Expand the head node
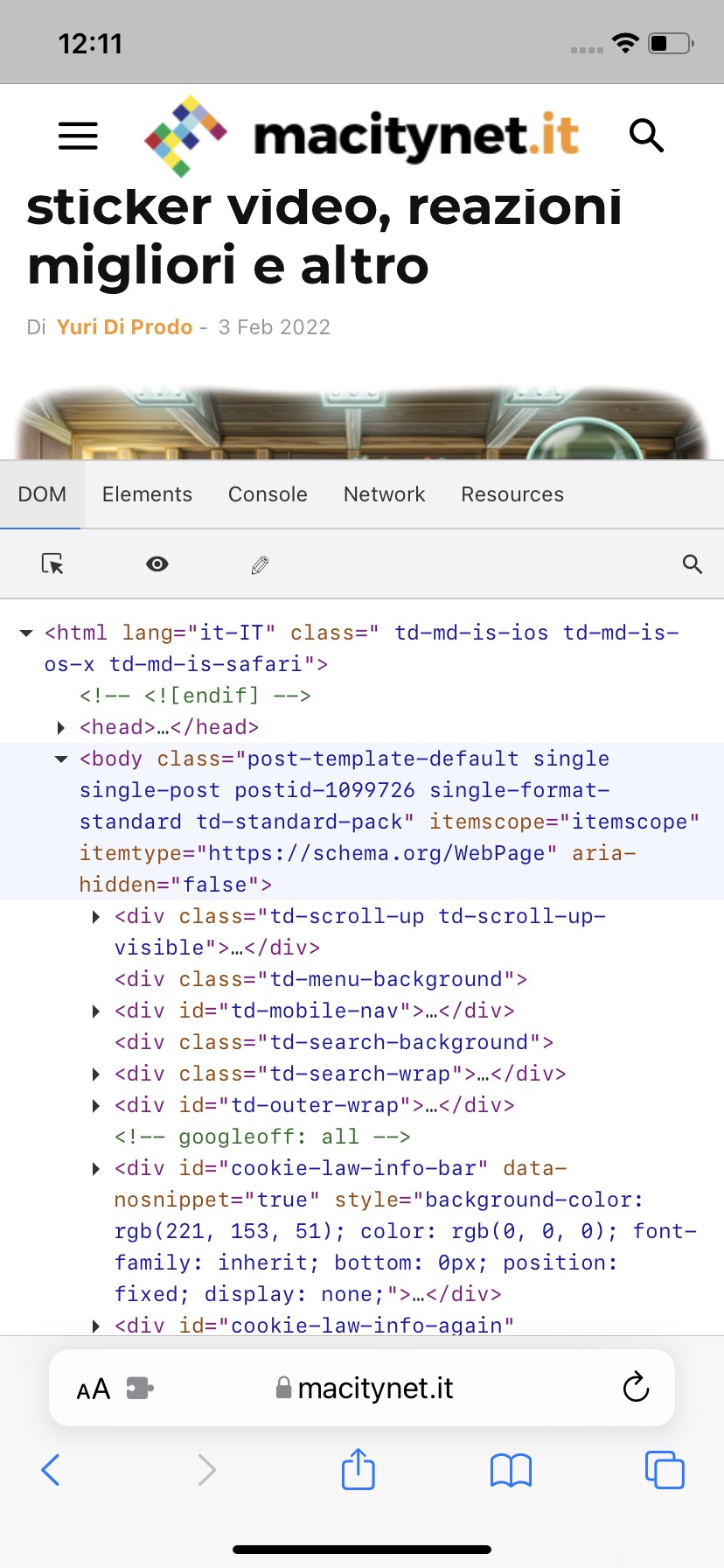Screen dimensions: 724x1568 coord(60,727)
